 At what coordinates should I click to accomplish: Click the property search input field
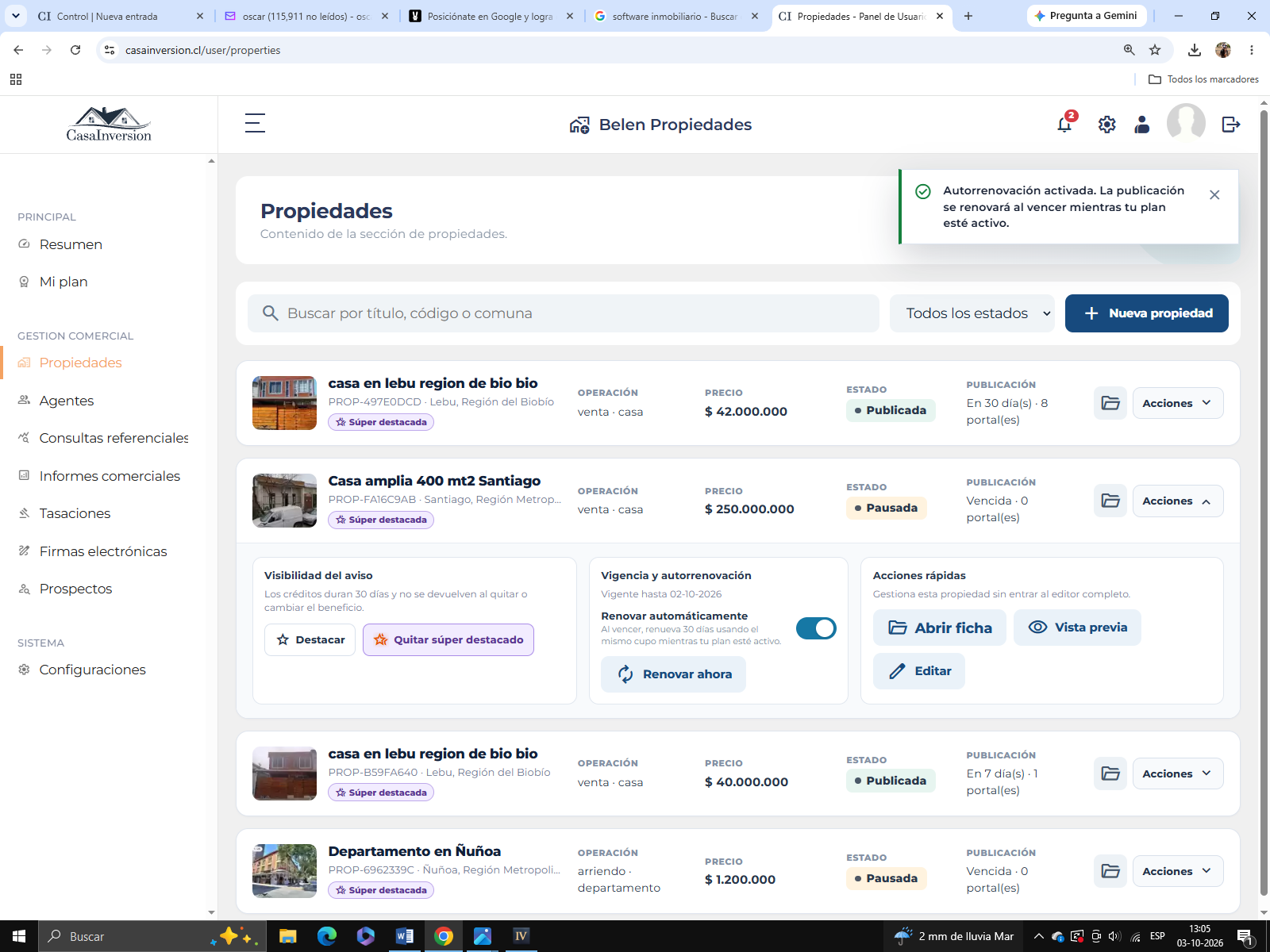(564, 313)
